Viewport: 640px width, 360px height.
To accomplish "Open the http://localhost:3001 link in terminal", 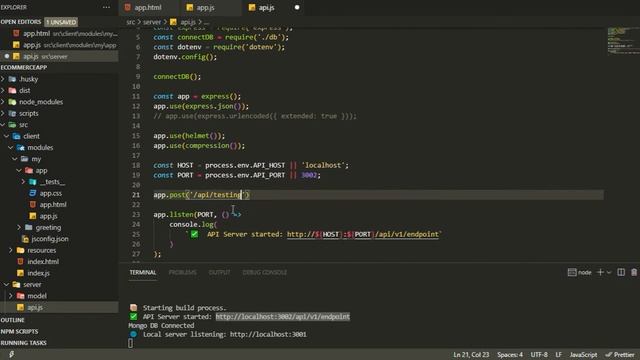I will tap(268, 334).
